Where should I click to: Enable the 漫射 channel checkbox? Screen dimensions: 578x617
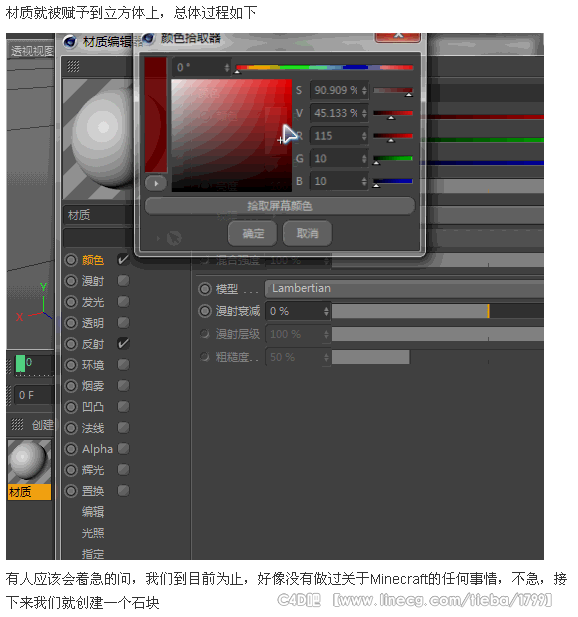123,281
